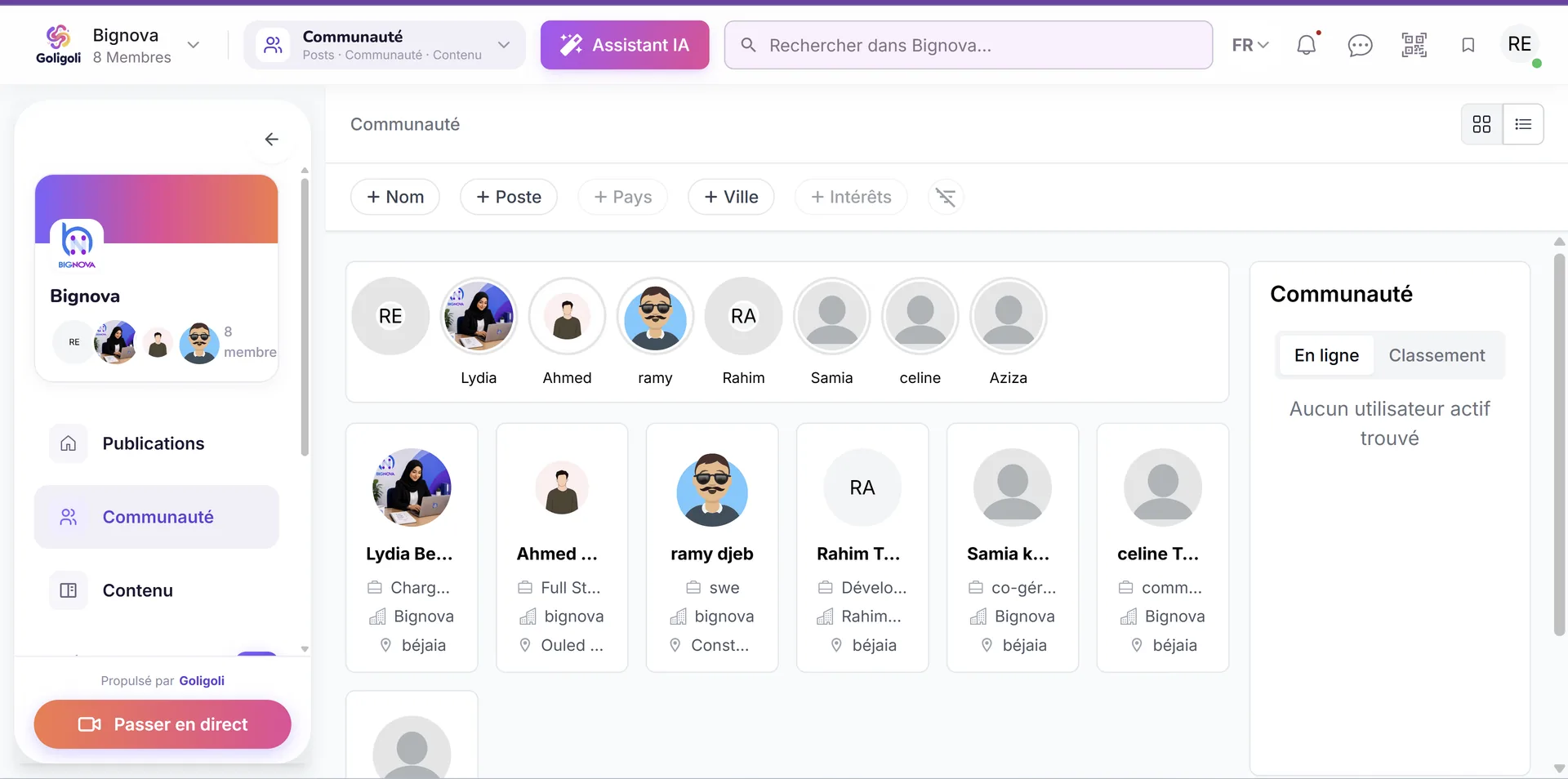Image resolution: width=1568 pixels, height=779 pixels.
Task: Select the En ligne segment
Action: (x=1326, y=355)
